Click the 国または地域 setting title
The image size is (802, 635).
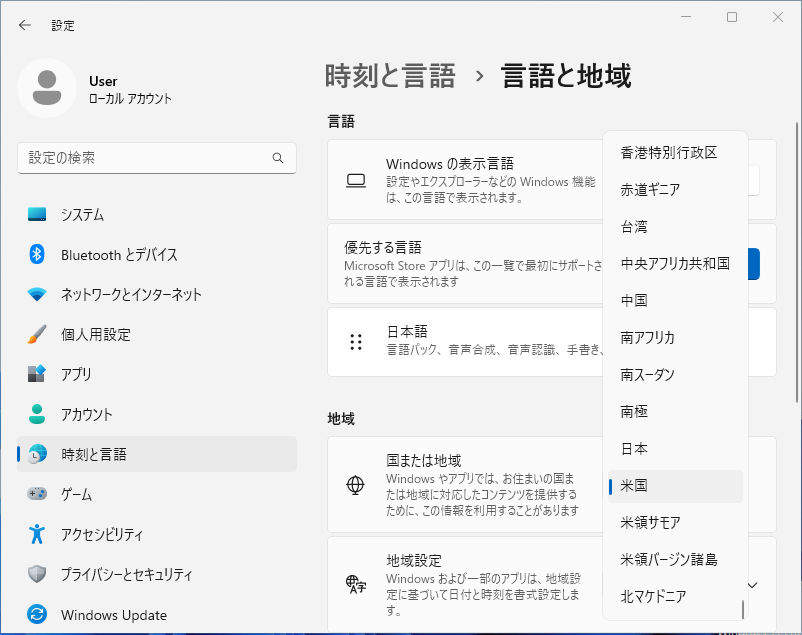[x=424, y=461]
